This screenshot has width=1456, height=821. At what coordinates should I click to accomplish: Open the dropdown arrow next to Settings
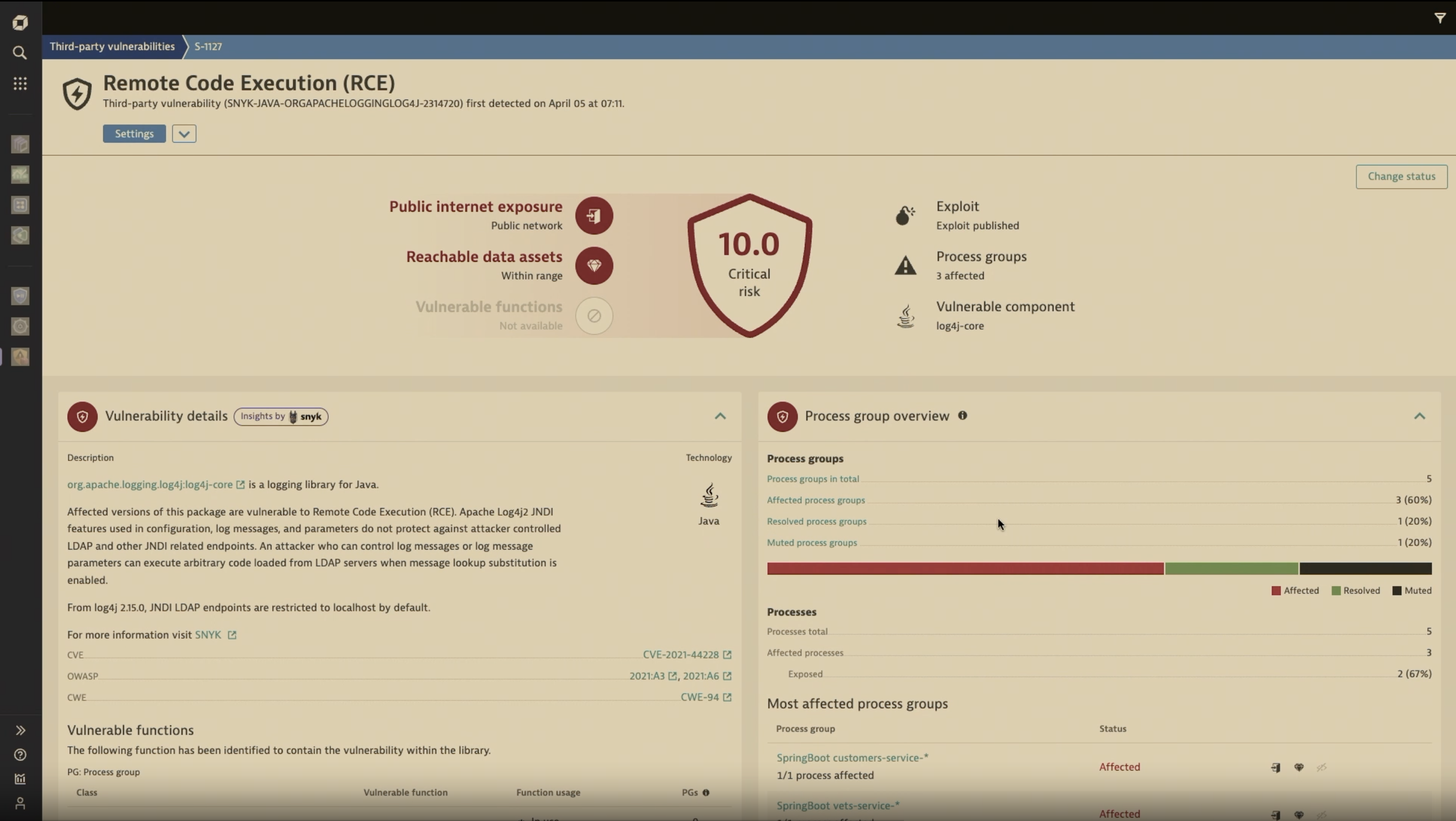tap(183, 133)
